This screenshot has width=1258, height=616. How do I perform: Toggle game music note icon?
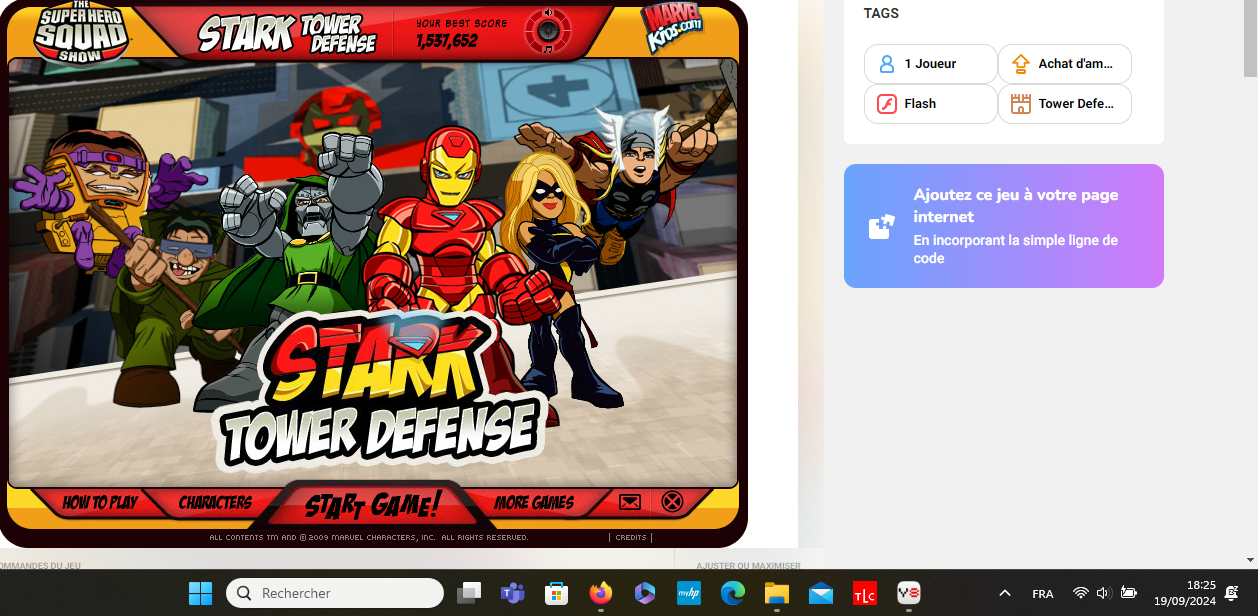(548, 47)
